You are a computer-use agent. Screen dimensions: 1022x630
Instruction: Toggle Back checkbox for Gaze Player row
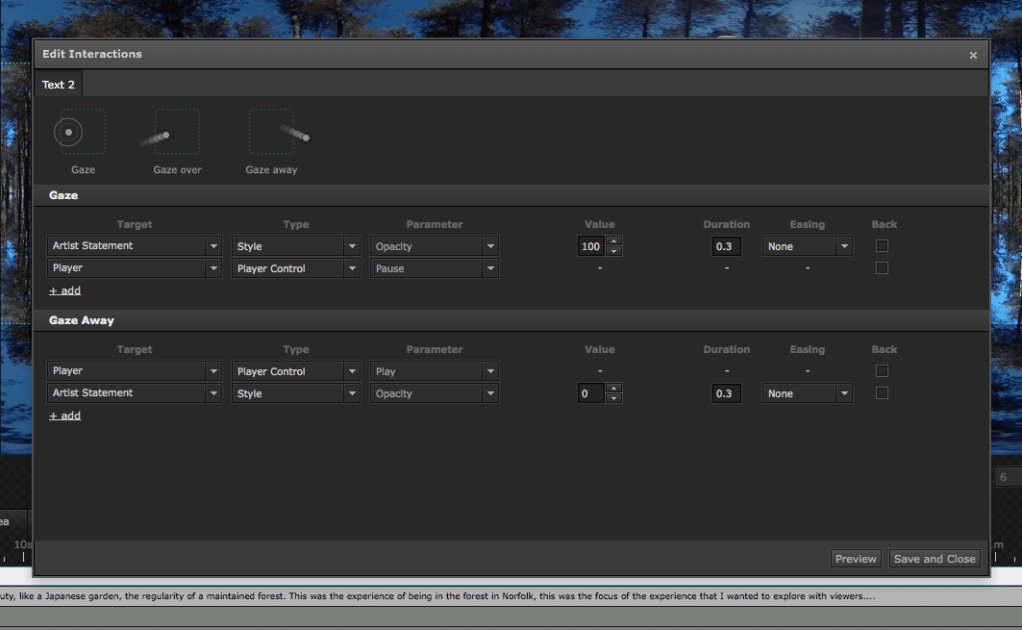882,268
